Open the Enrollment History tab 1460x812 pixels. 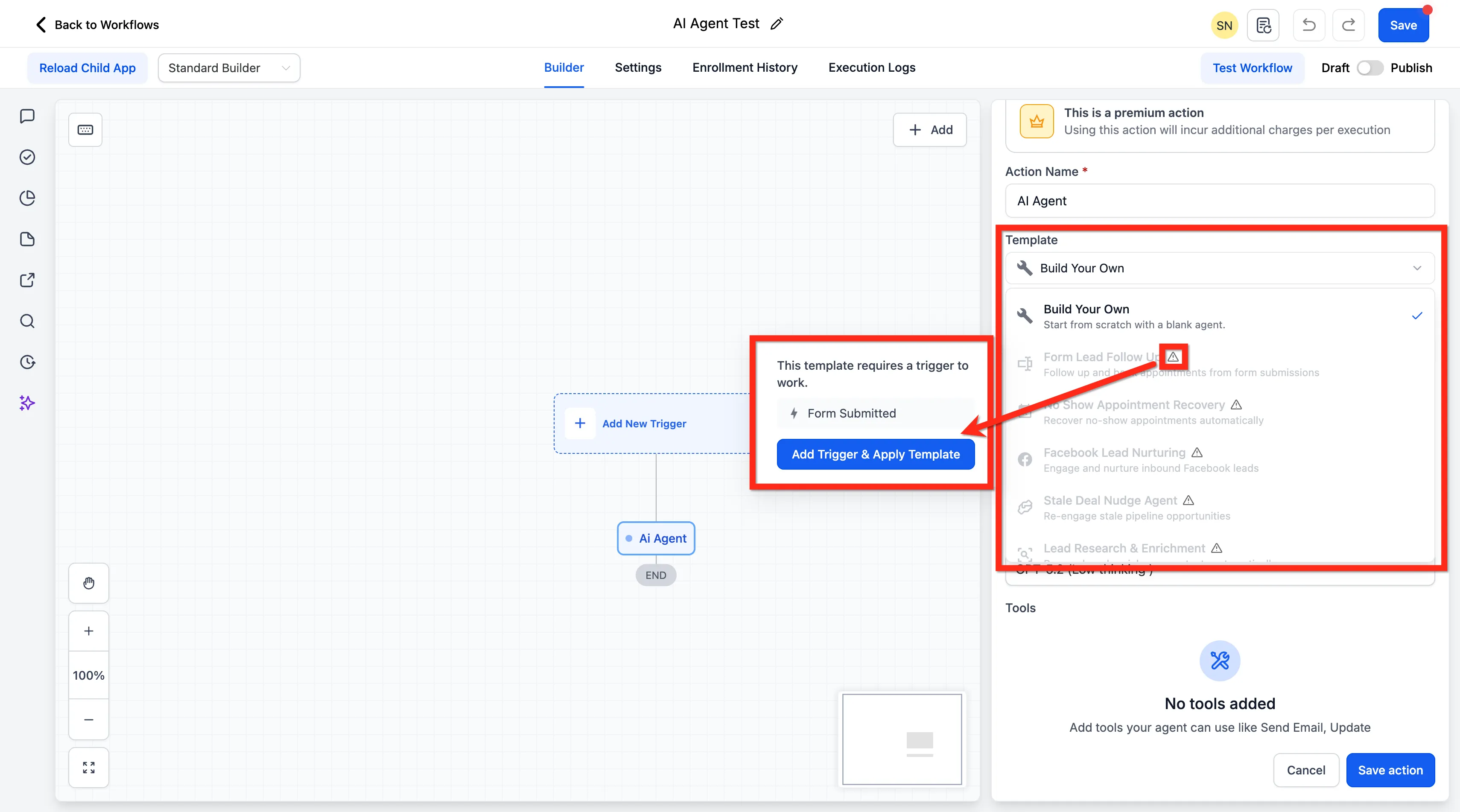point(745,67)
